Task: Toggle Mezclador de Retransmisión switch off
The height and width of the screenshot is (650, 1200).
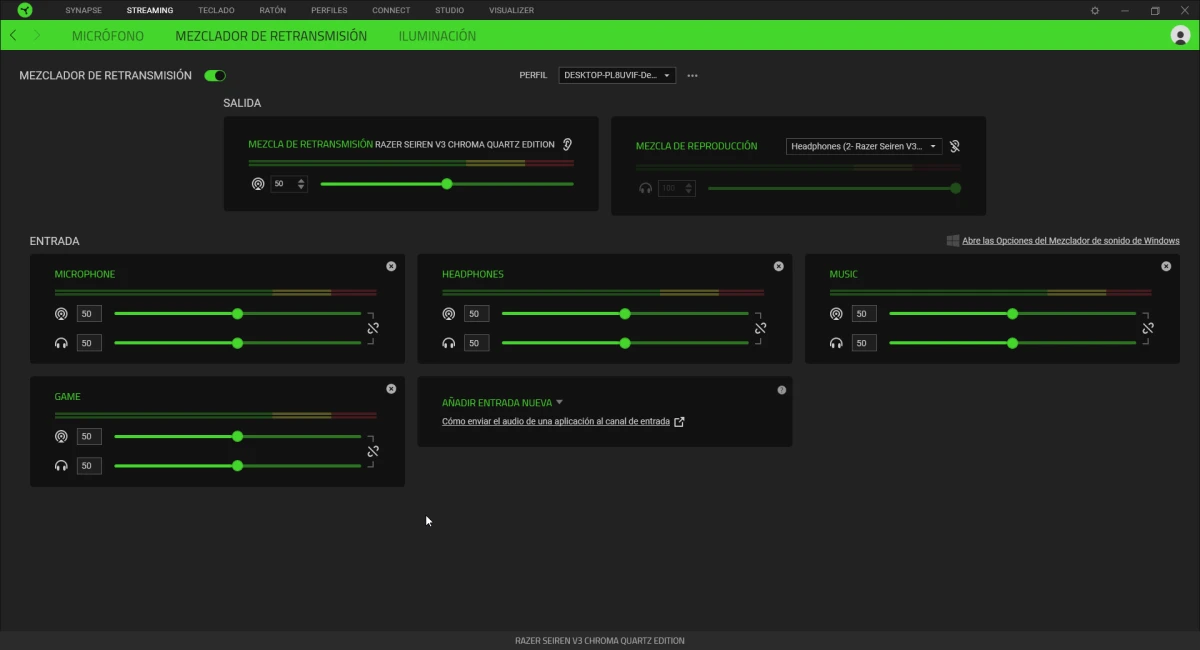Action: (x=215, y=75)
